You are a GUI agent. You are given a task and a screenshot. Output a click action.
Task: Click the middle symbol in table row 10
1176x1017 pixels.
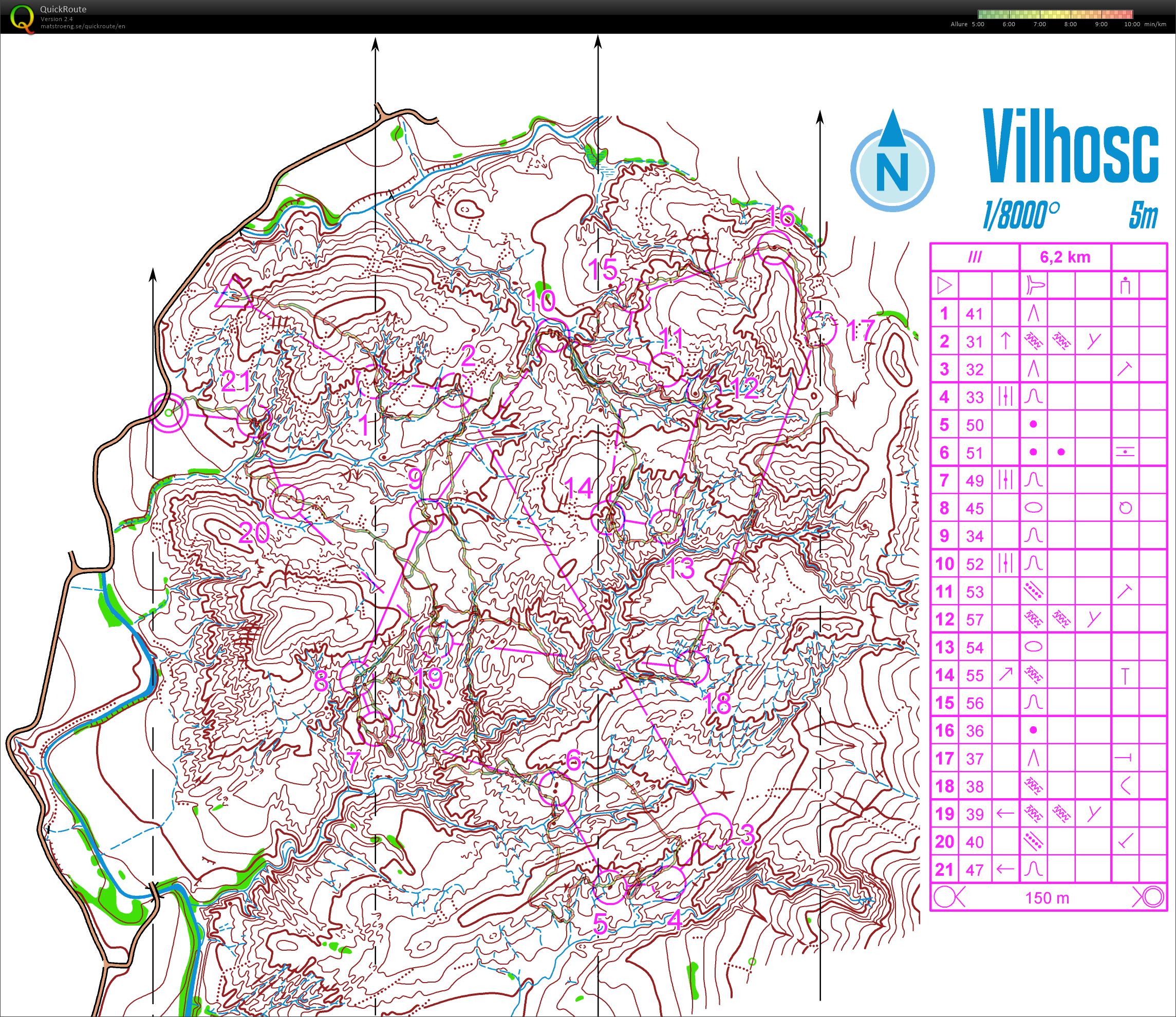pyautogui.click(x=1005, y=563)
